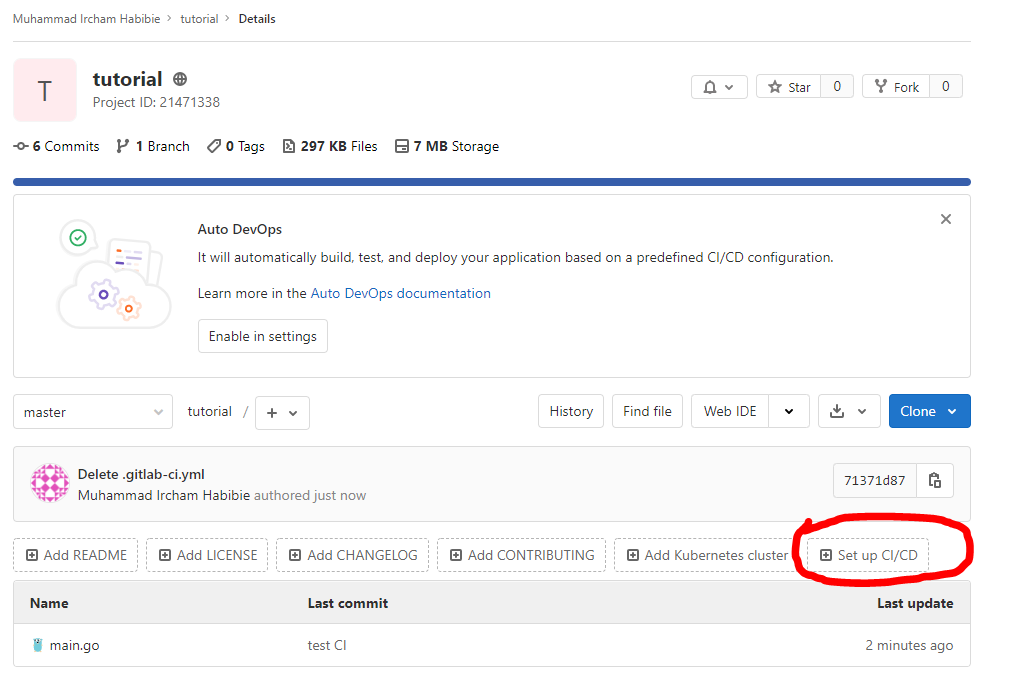View the 1 Branch list
This screenshot has height=683, width=1021.
coord(152,146)
